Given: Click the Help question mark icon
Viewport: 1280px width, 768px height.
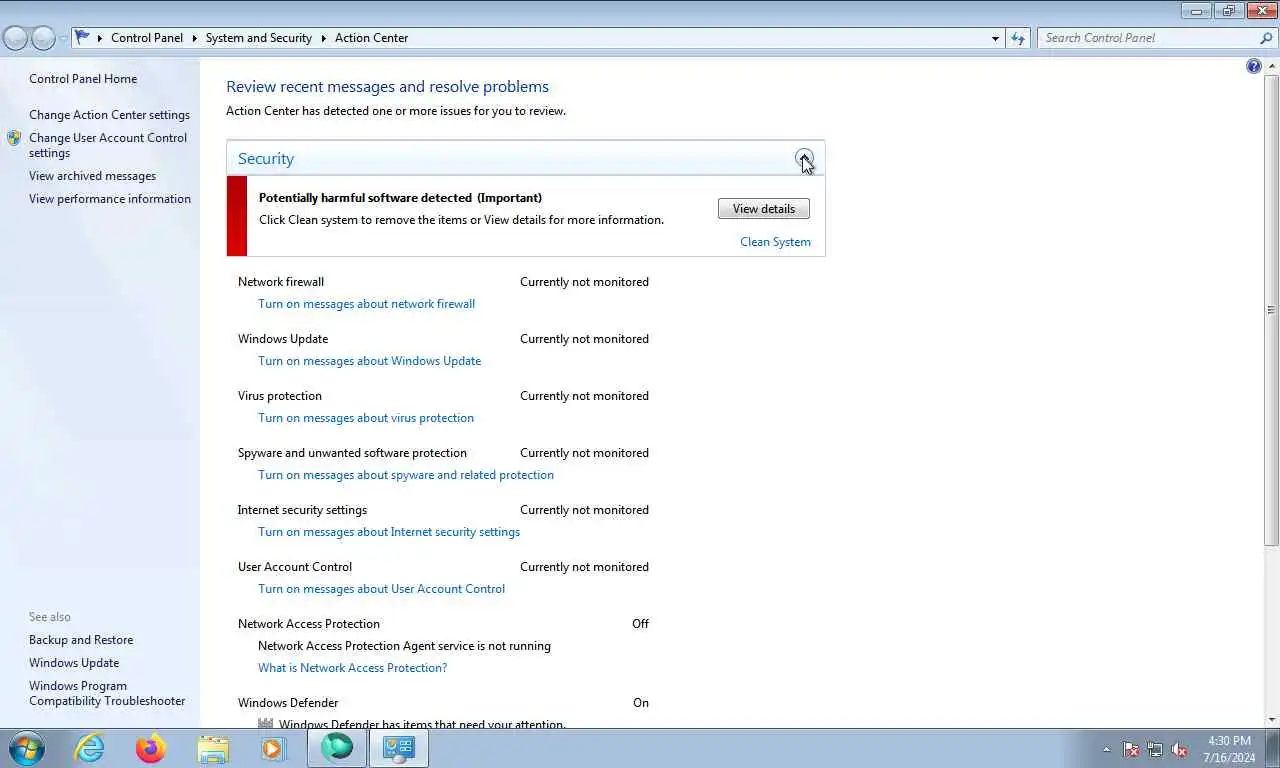Looking at the screenshot, I should tap(1254, 66).
